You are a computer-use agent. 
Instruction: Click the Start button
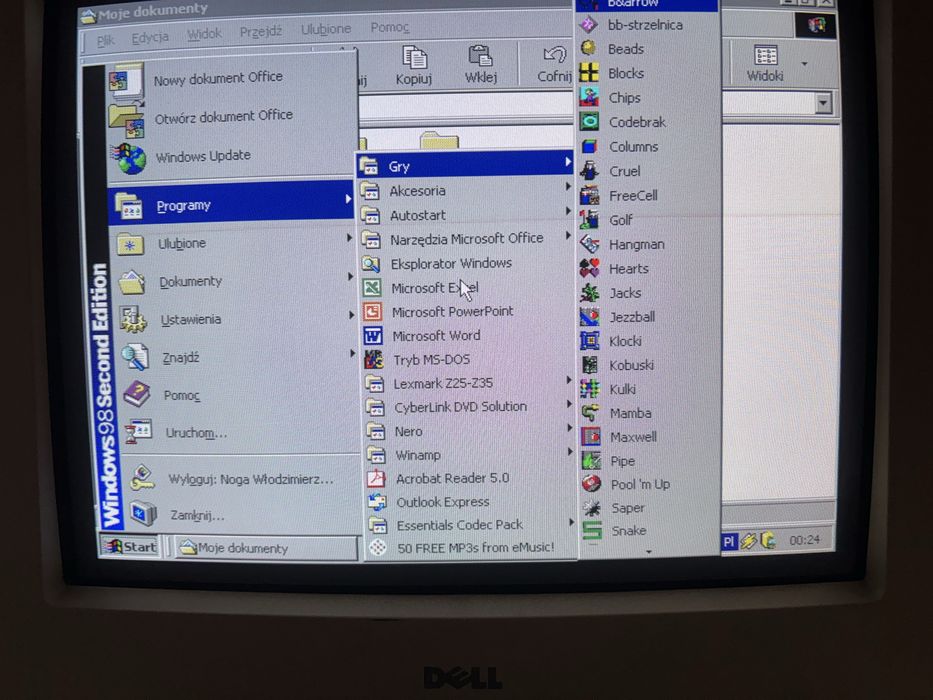[x=131, y=546]
